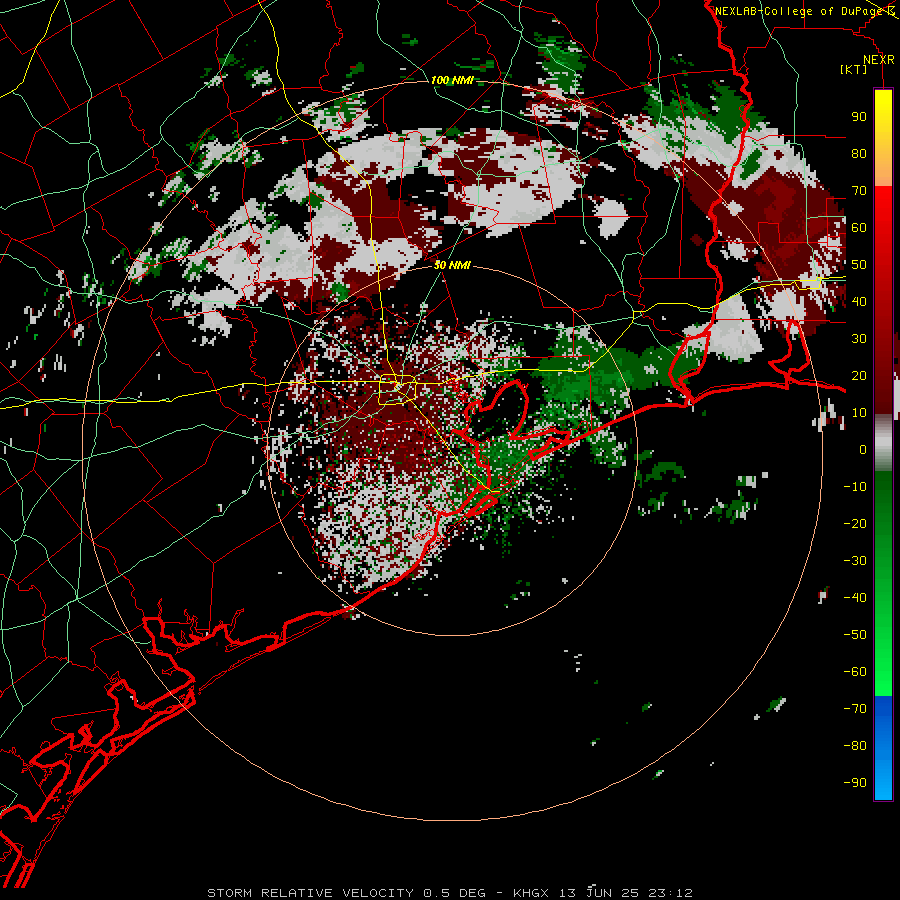This screenshot has height=900, width=900.
Task: Select the "60" velocity scale label
Action: 859,227
